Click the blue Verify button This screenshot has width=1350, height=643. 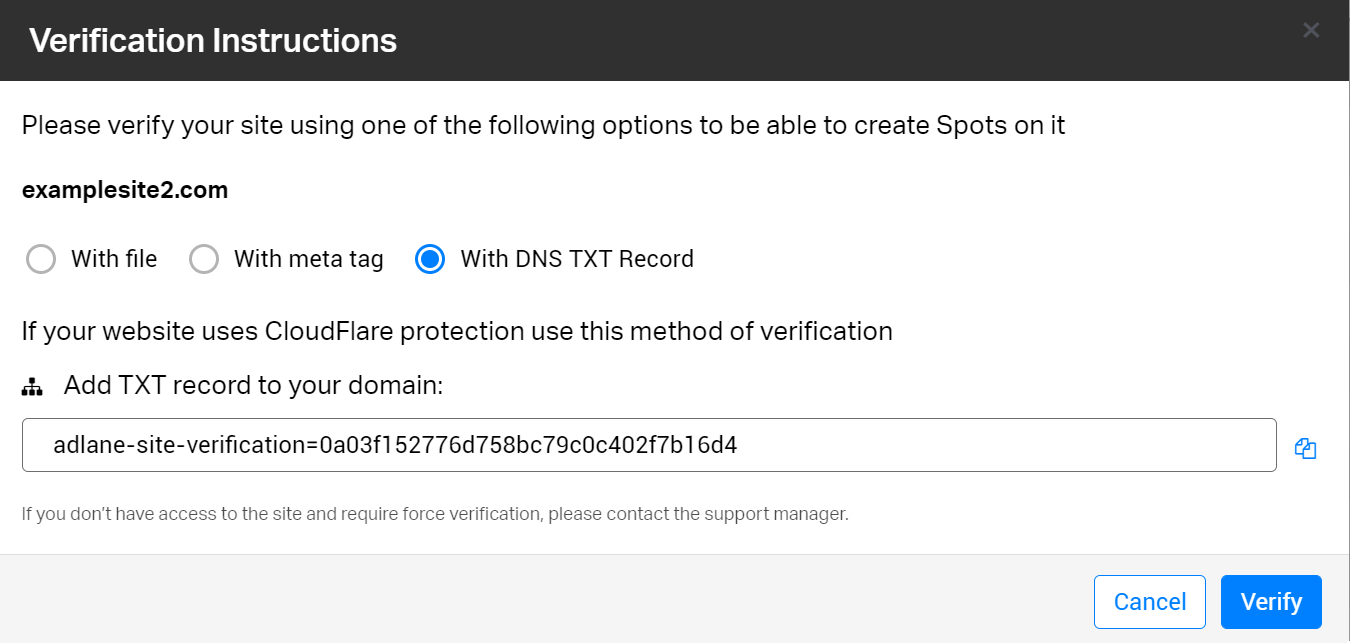[x=1271, y=602]
